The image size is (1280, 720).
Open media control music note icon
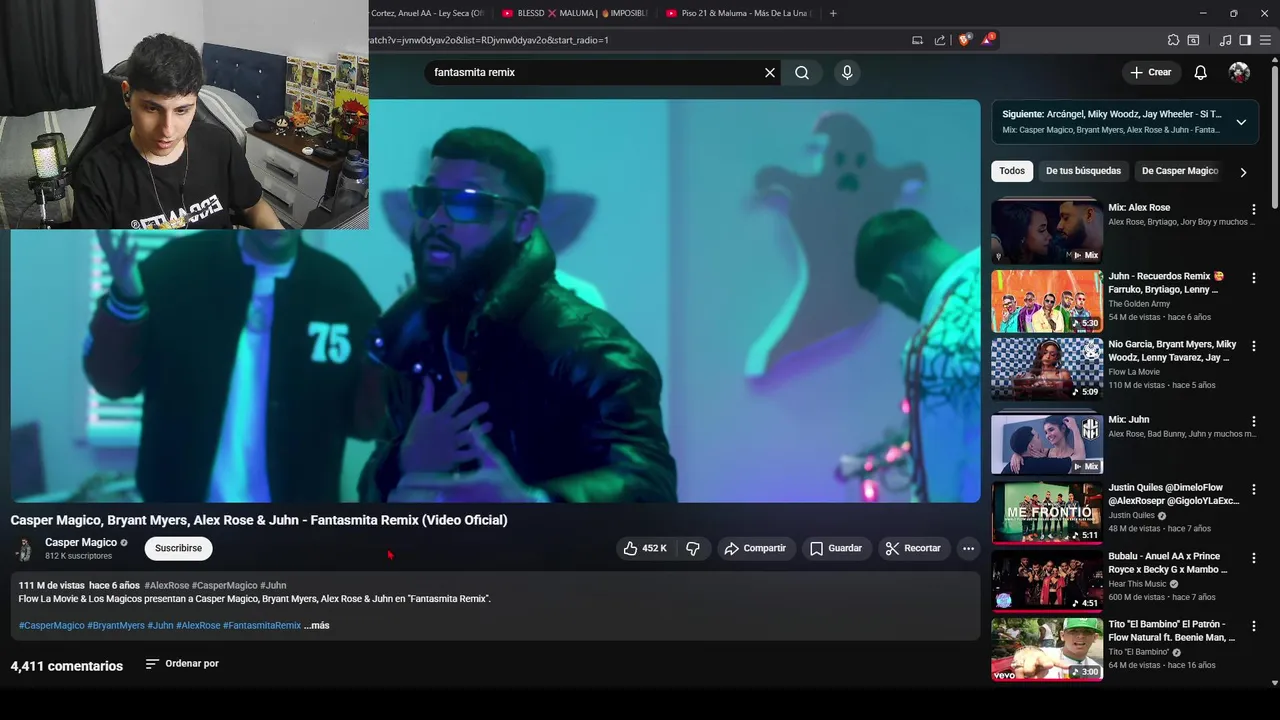pyautogui.click(x=1226, y=40)
